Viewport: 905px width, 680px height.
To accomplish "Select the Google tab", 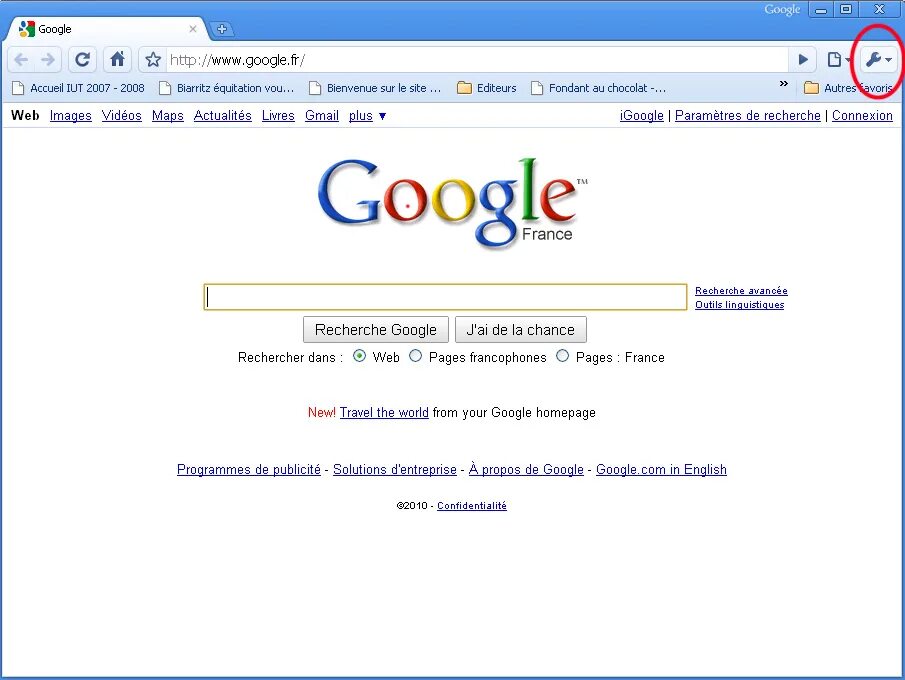I will coord(107,29).
